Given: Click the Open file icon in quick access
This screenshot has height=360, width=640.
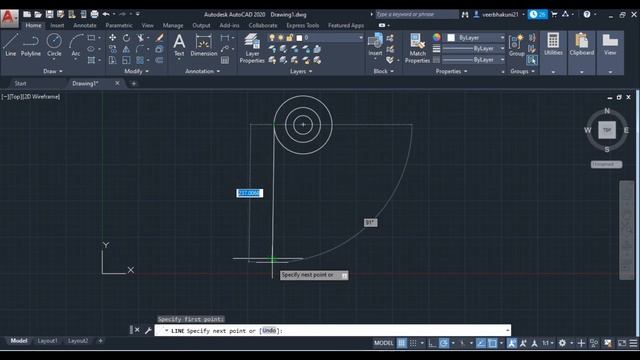Looking at the screenshot, I should [x=38, y=14].
